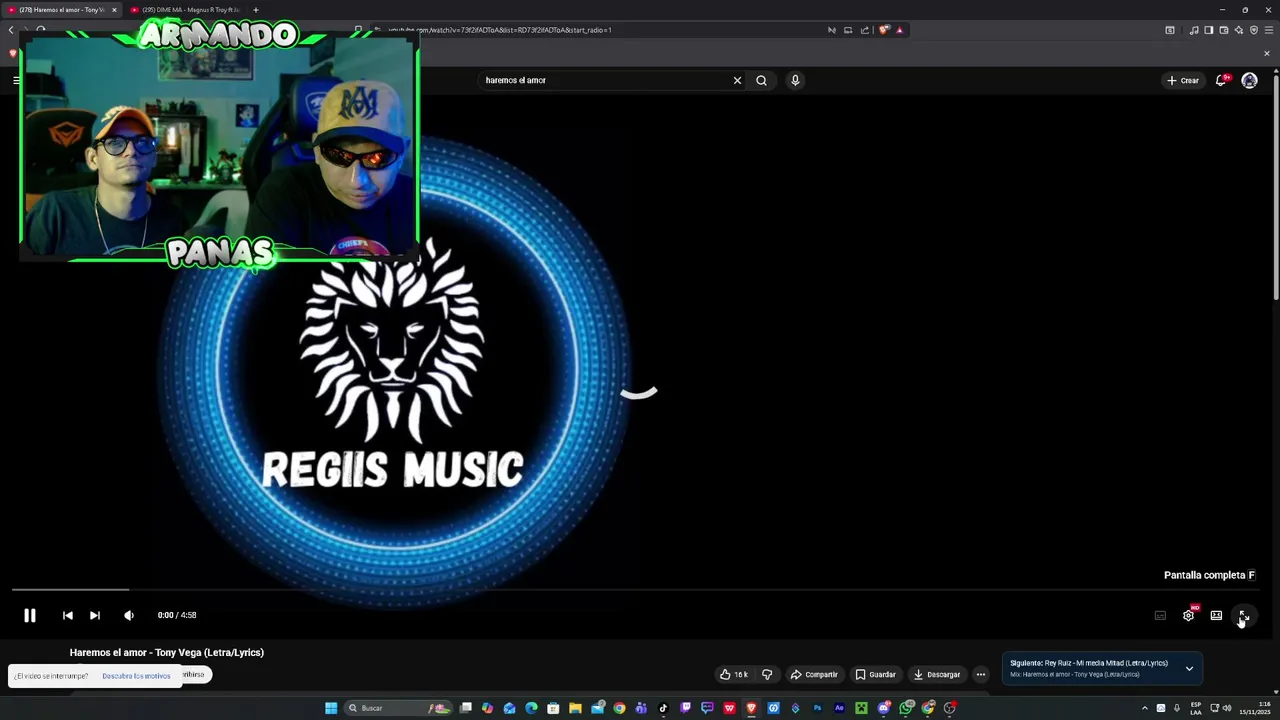Switch to theater mode
Image resolution: width=1280 pixels, height=720 pixels.
tap(1216, 615)
